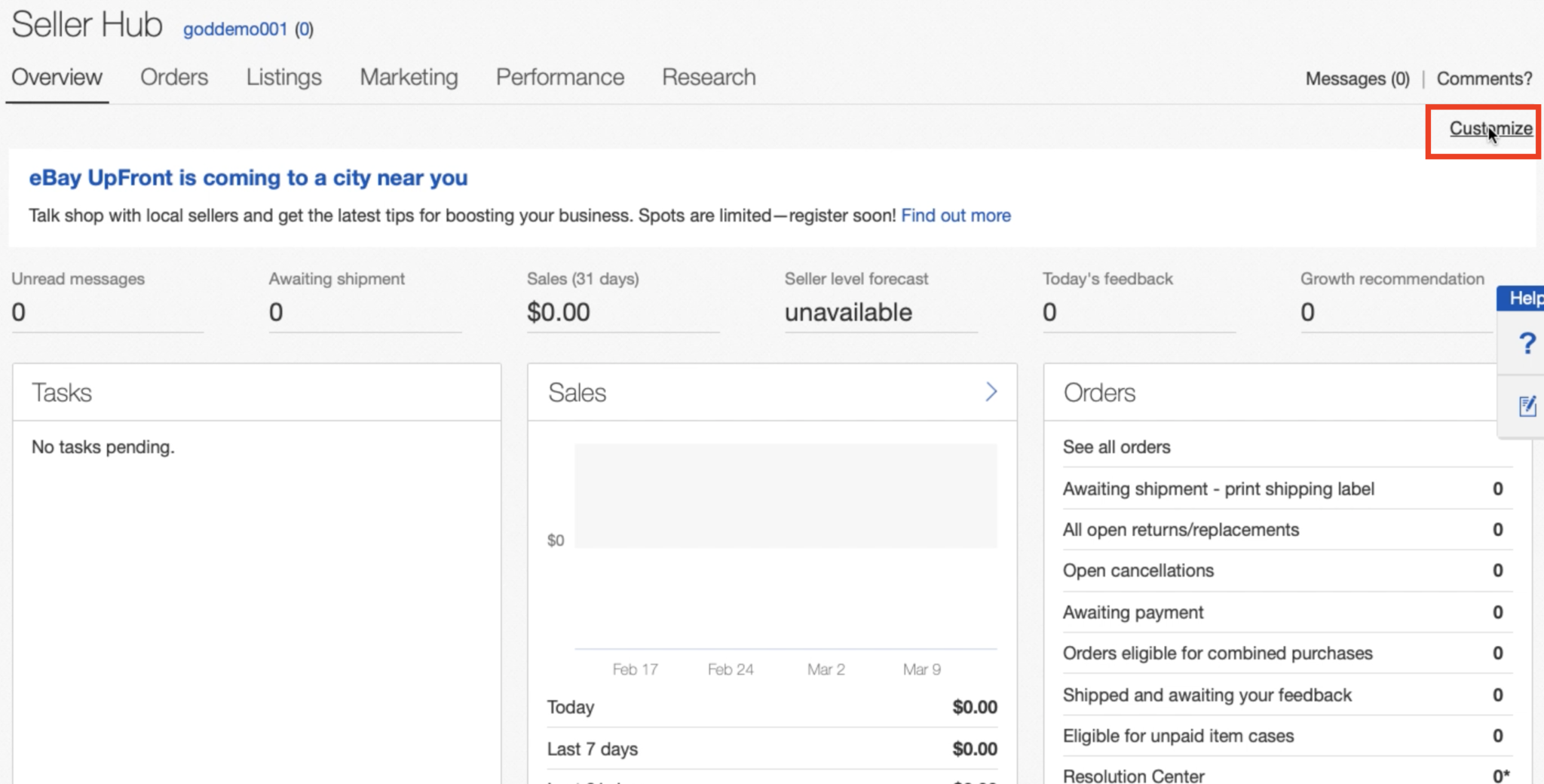This screenshot has height=784, width=1544.
Task: Click See all orders
Action: pyautogui.click(x=1117, y=447)
